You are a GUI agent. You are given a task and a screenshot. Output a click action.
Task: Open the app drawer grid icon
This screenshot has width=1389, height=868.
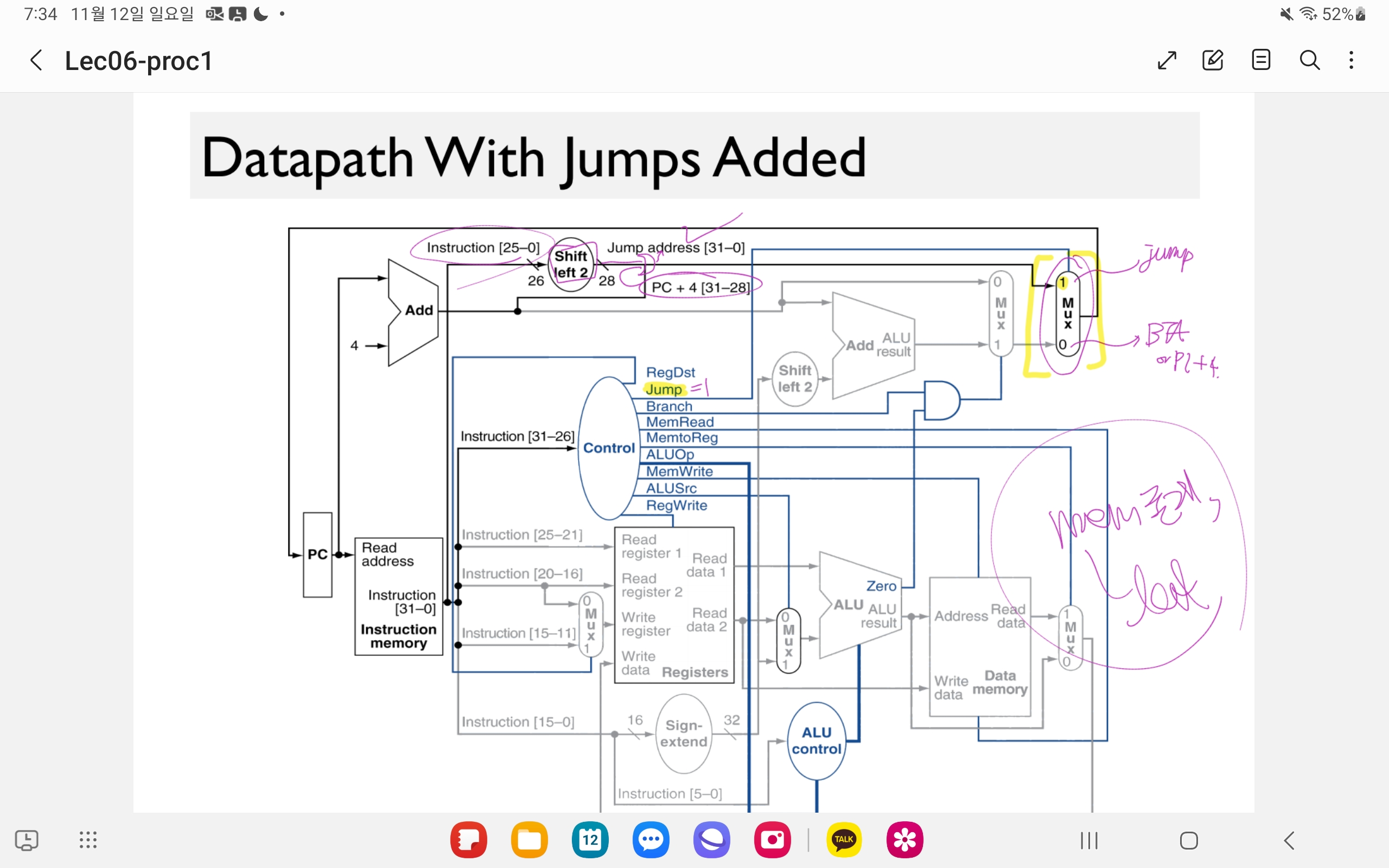(x=88, y=840)
